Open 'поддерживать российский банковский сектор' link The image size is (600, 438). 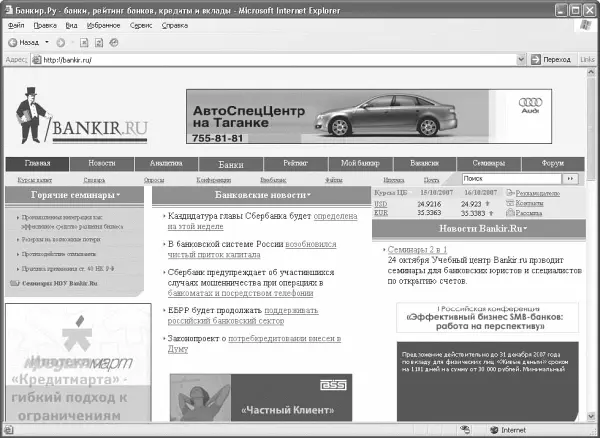coord(243,316)
